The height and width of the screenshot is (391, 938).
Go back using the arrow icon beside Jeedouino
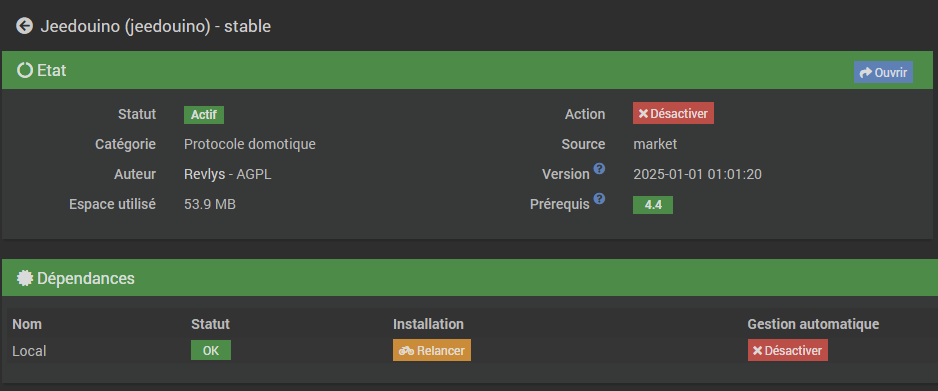tap(25, 26)
